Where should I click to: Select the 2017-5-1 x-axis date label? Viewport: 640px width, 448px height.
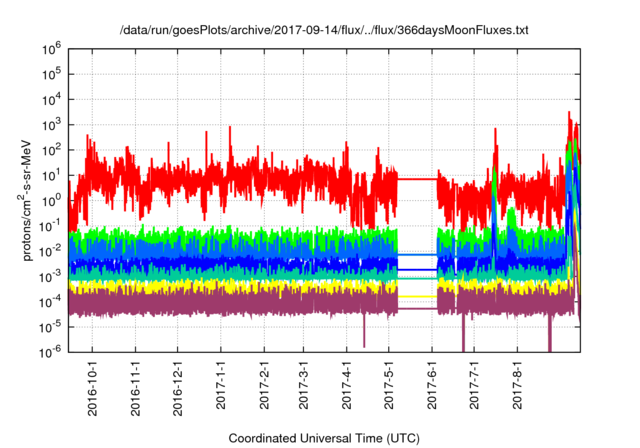(x=389, y=385)
